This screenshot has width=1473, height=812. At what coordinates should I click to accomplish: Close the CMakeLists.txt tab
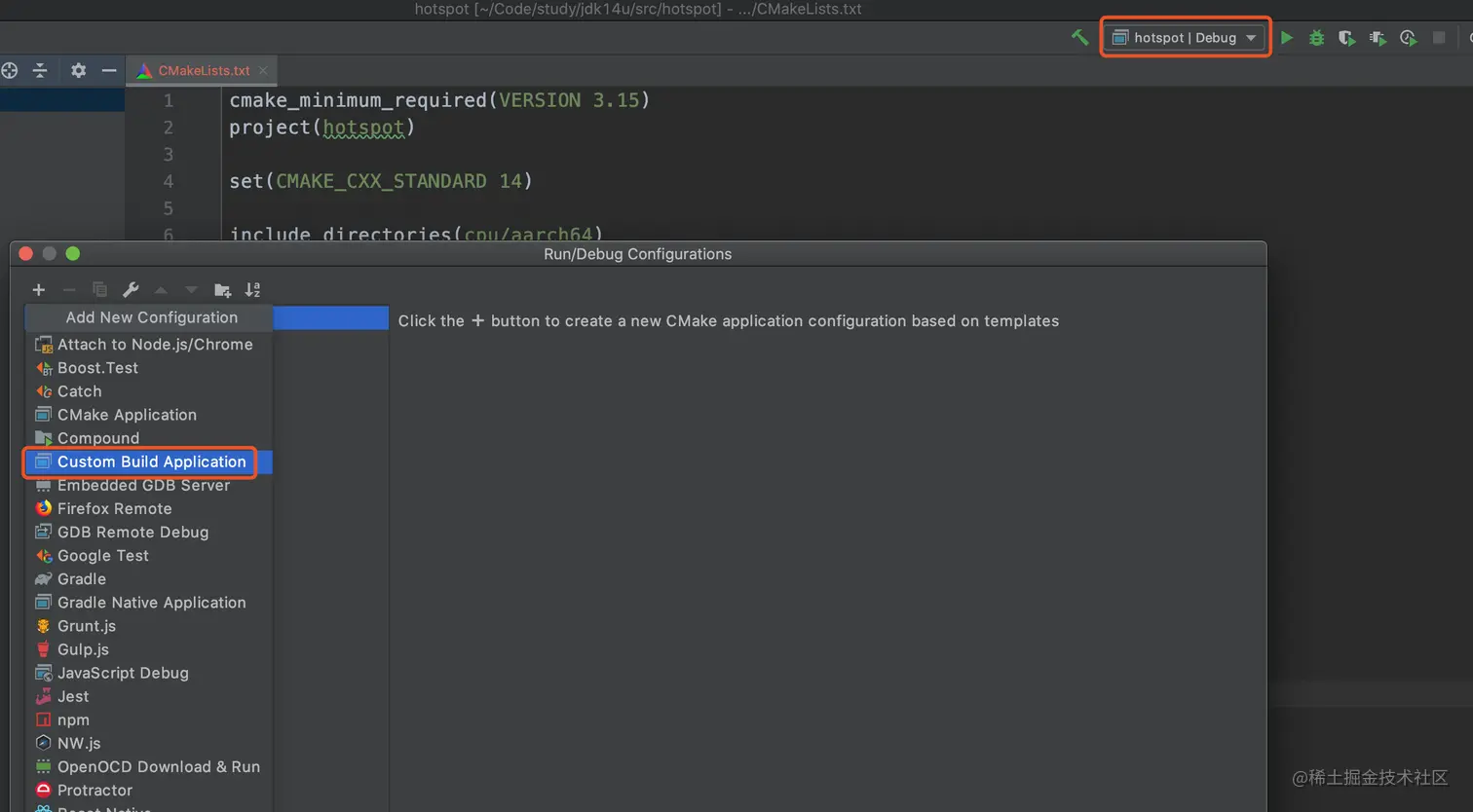(263, 70)
